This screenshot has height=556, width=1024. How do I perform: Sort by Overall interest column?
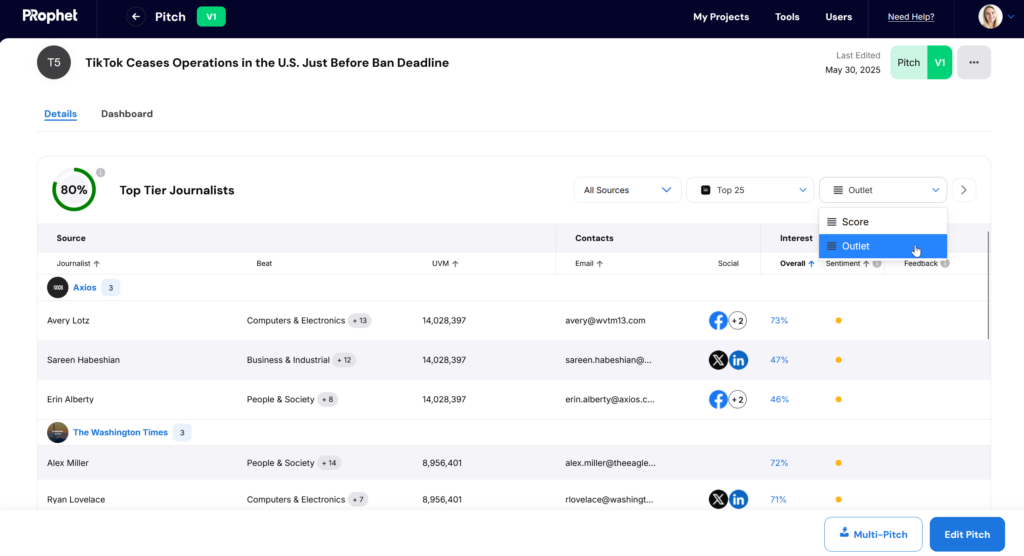pos(797,263)
